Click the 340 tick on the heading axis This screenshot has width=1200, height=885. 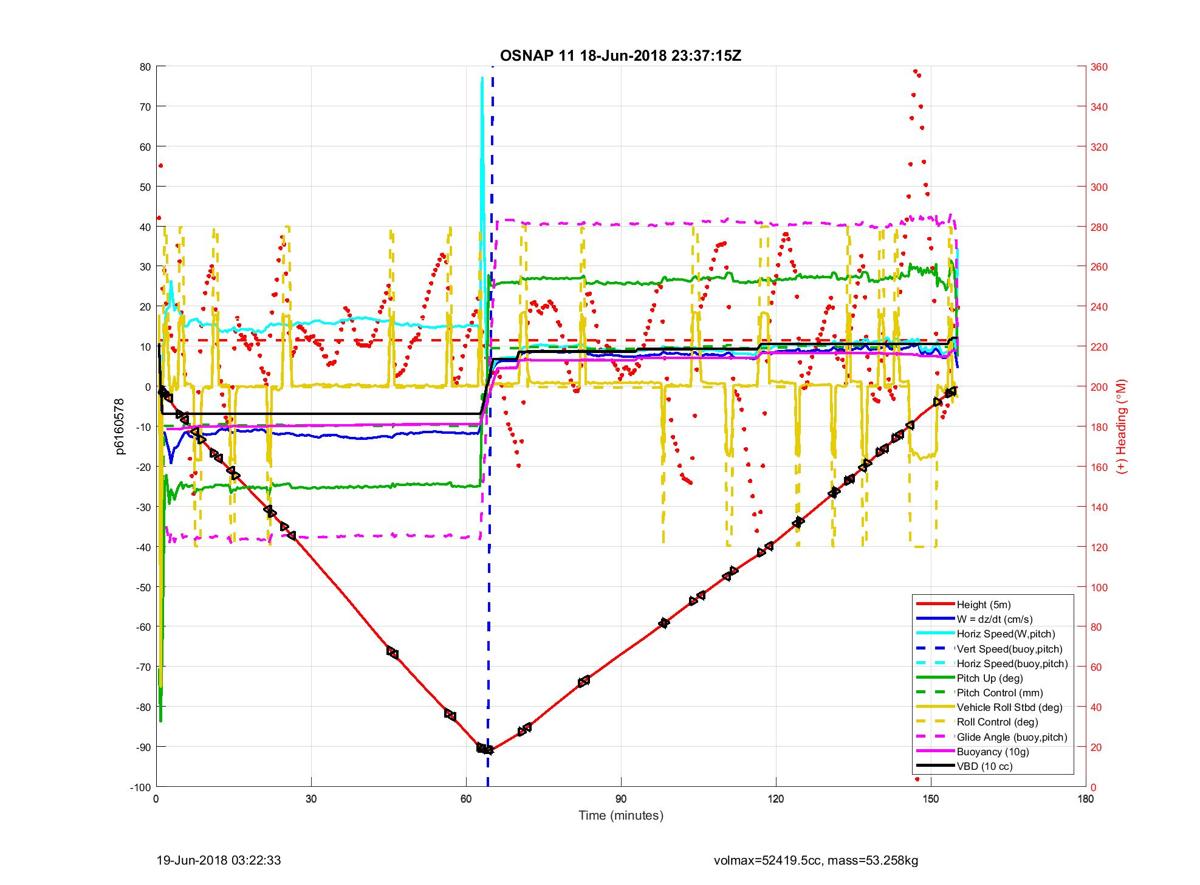[x=1100, y=107]
